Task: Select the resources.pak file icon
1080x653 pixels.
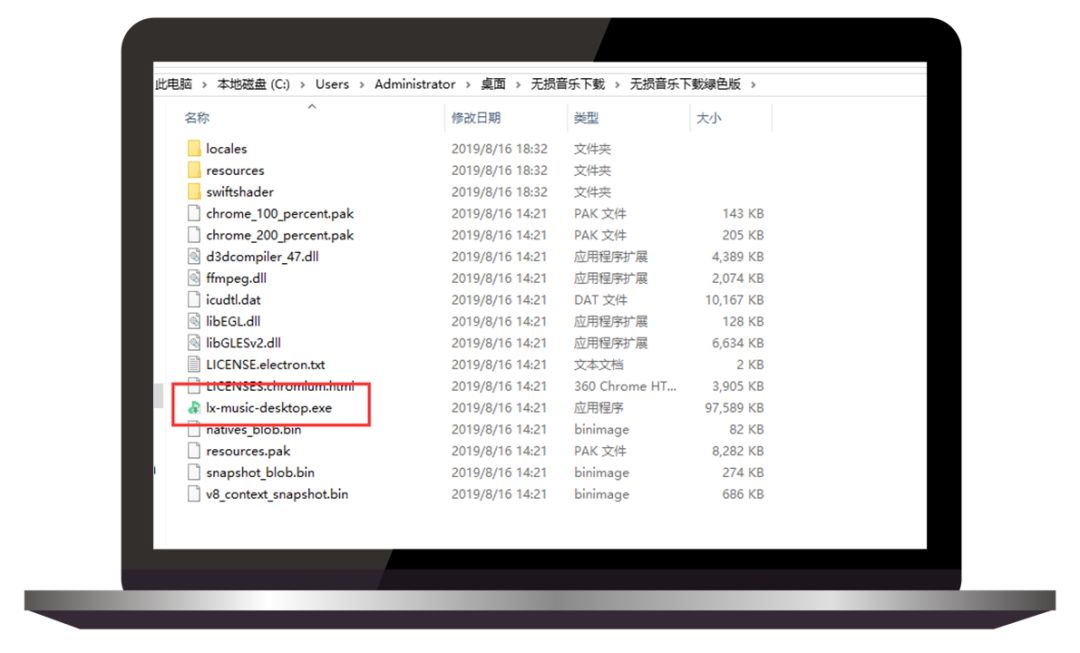Action: 193,451
